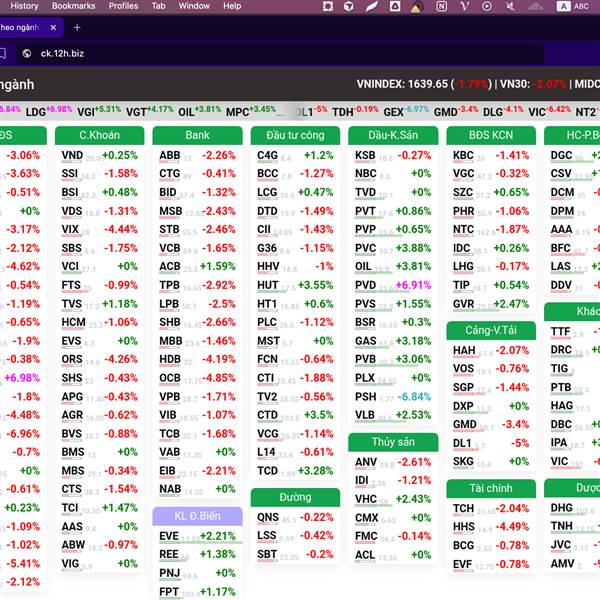Click the screenshot capture menu bar icon
Image resolution: width=600 pixels, height=600 pixels.
328,6
